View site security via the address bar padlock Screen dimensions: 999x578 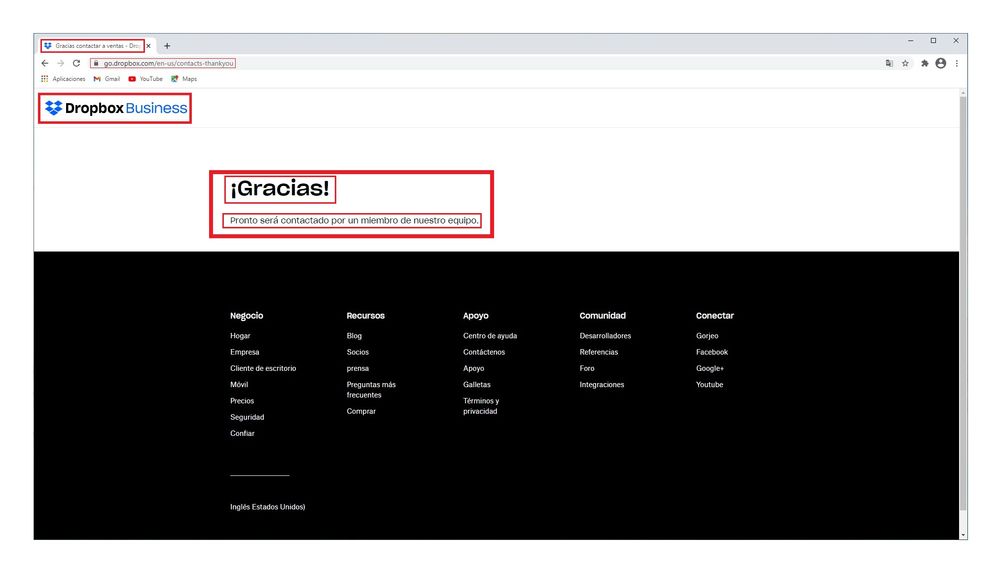pyautogui.click(x=98, y=62)
